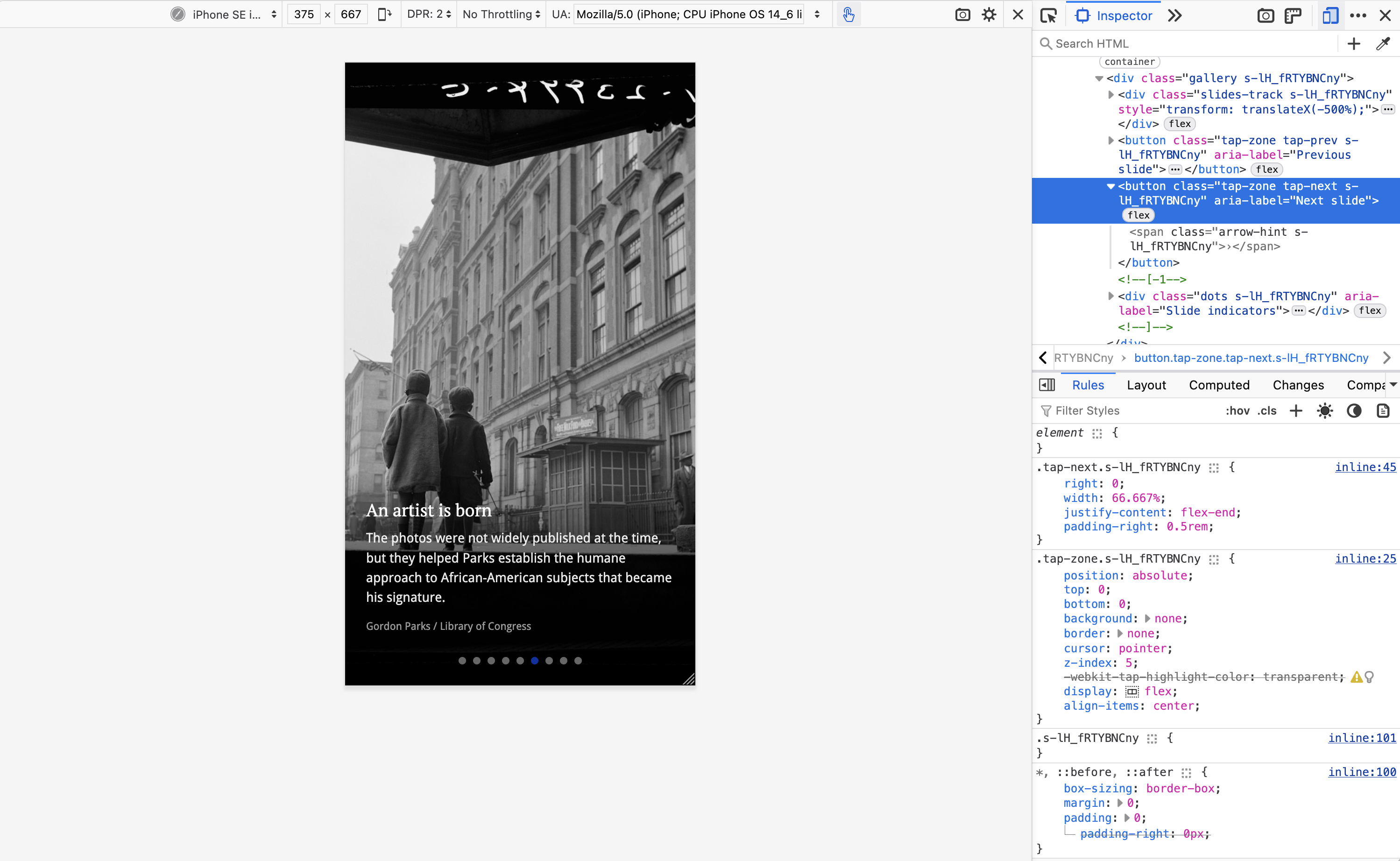
Task: Switch to the Rules tab
Action: pos(1088,385)
